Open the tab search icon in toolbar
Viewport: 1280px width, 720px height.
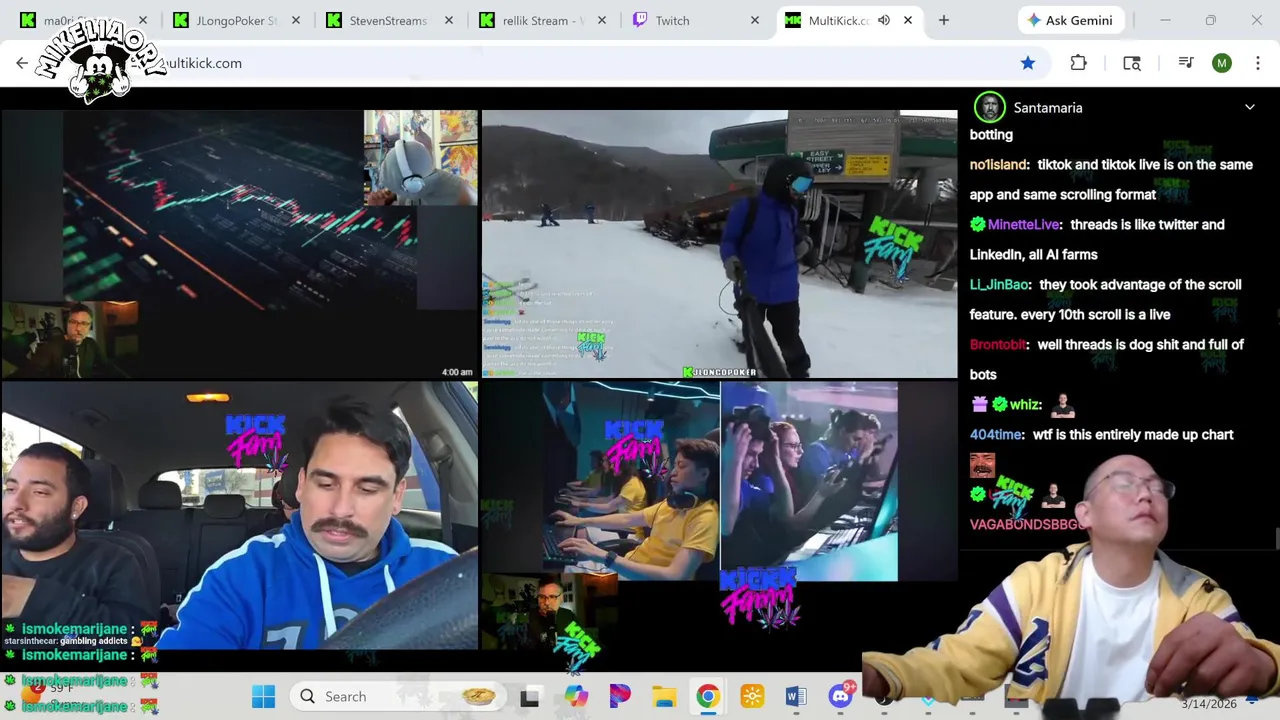tap(1132, 63)
